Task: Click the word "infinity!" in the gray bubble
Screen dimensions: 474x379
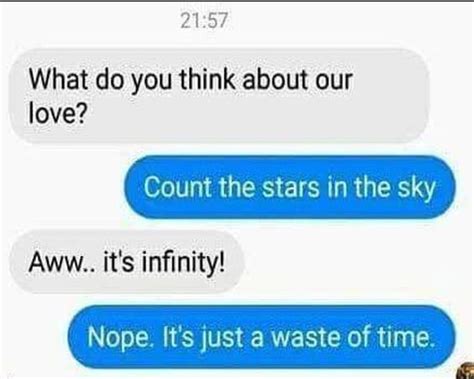Action: (x=182, y=263)
